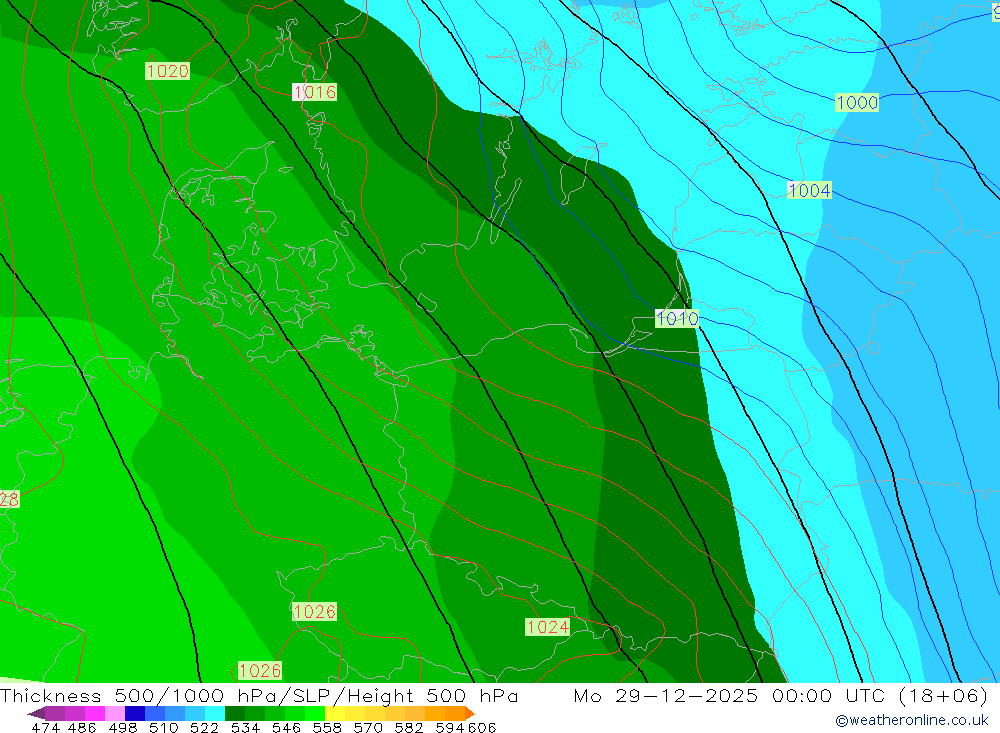Click the legend value 570
Image resolution: width=1000 pixels, height=733 pixels.
pyautogui.click(x=367, y=727)
